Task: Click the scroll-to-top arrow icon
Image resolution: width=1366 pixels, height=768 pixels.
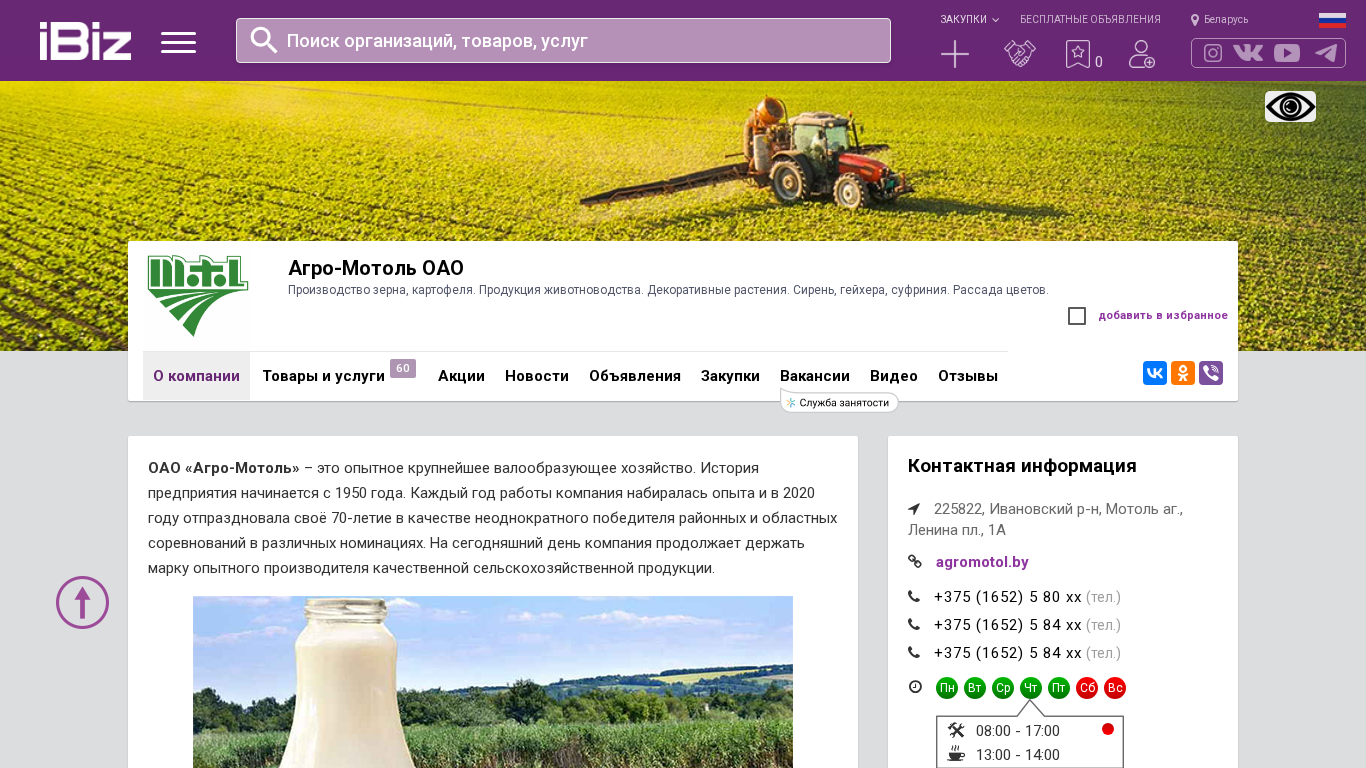Action: click(x=82, y=602)
